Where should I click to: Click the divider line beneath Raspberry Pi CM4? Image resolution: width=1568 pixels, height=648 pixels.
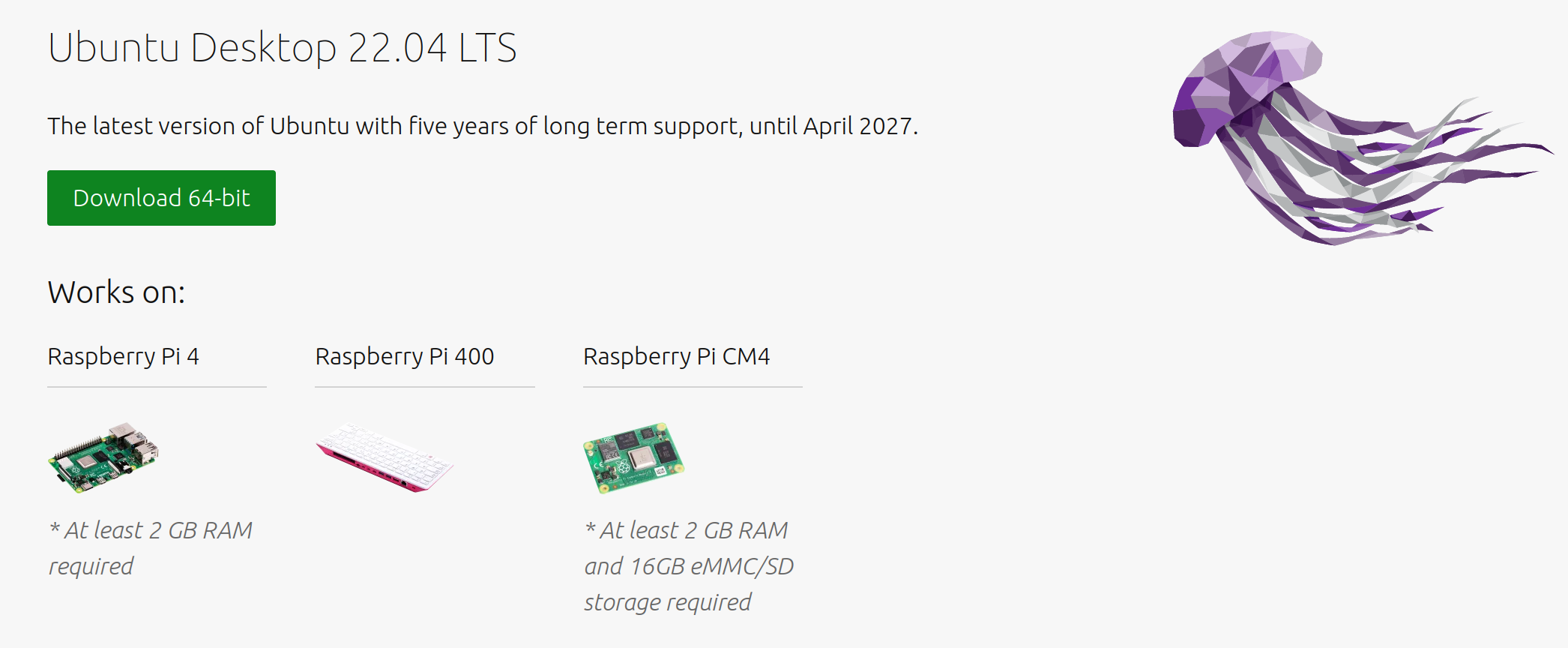pos(693,387)
